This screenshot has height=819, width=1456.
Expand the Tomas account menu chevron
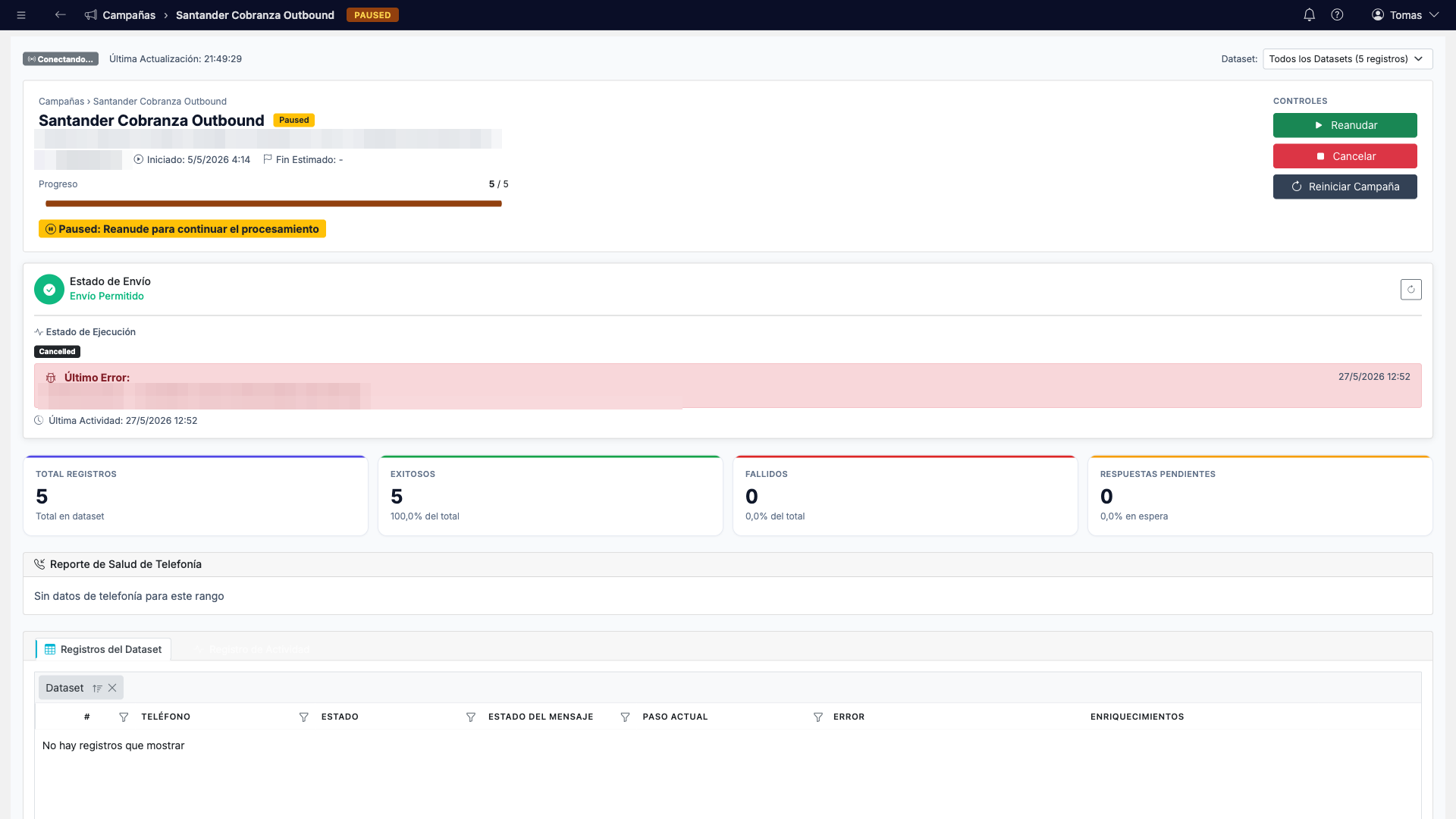pyautogui.click(x=1434, y=15)
